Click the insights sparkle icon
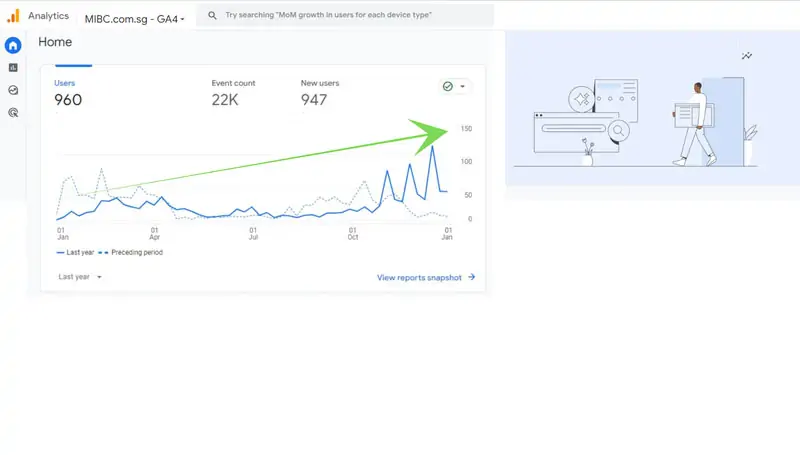The image size is (800, 455). click(x=746, y=56)
